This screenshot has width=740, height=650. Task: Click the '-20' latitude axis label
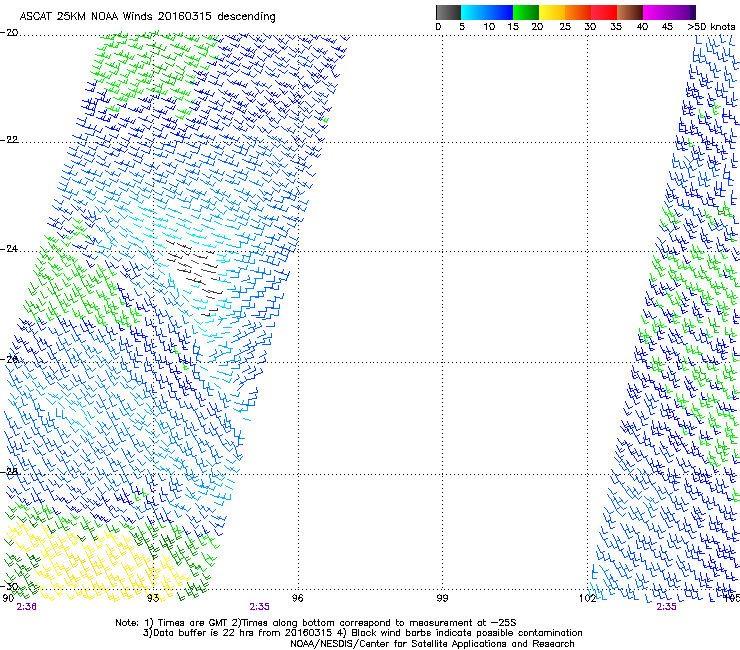(x=9, y=33)
